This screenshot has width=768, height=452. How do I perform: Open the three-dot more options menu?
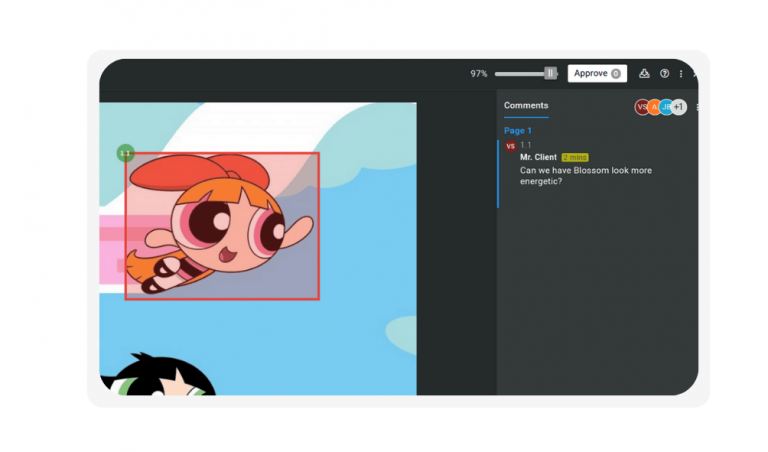(681, 73)
